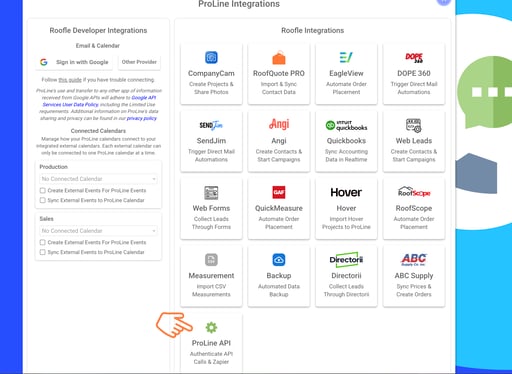Select the RoofScope card title

point(414,208)
